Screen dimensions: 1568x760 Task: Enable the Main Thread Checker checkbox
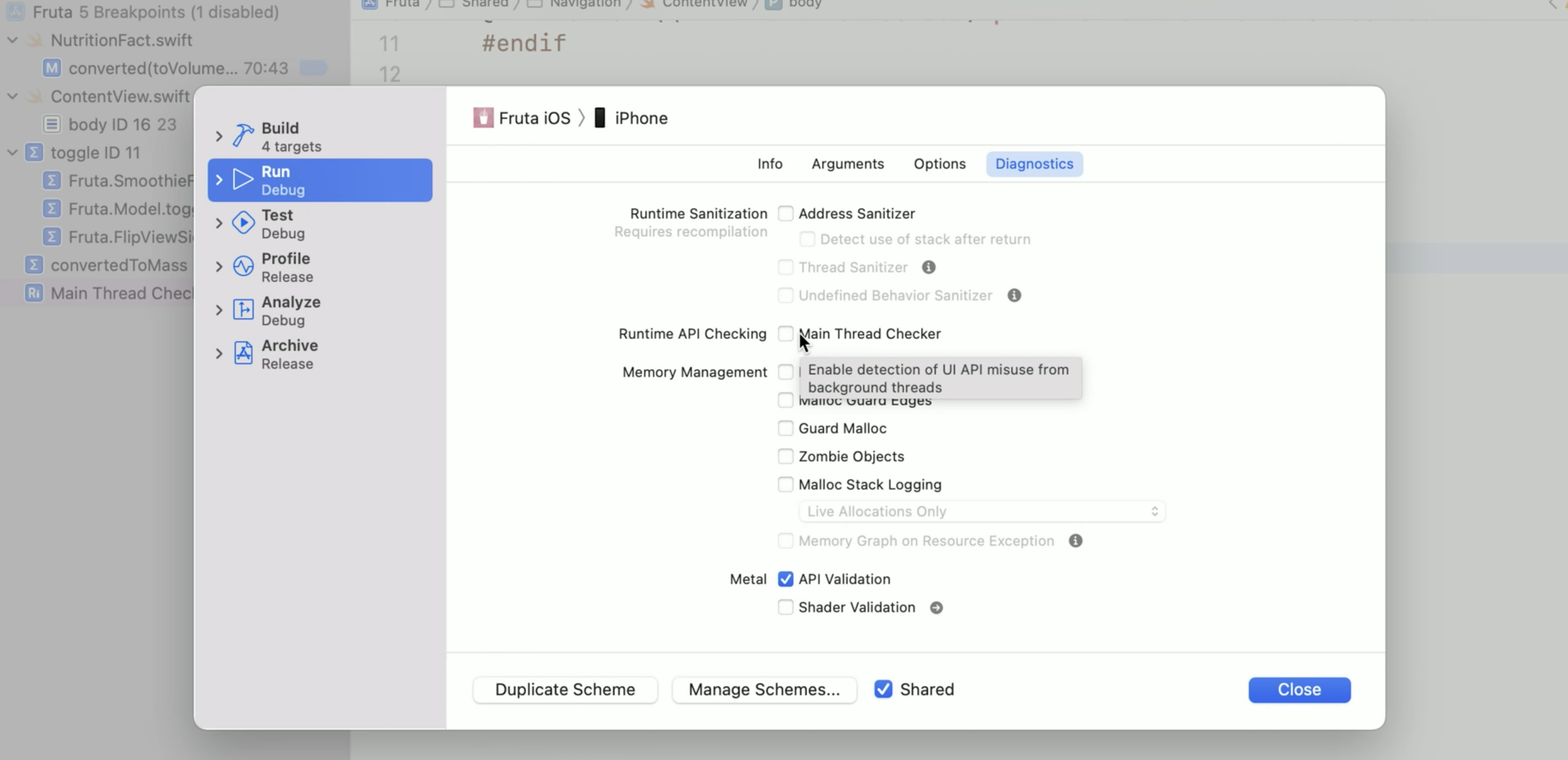785,334
